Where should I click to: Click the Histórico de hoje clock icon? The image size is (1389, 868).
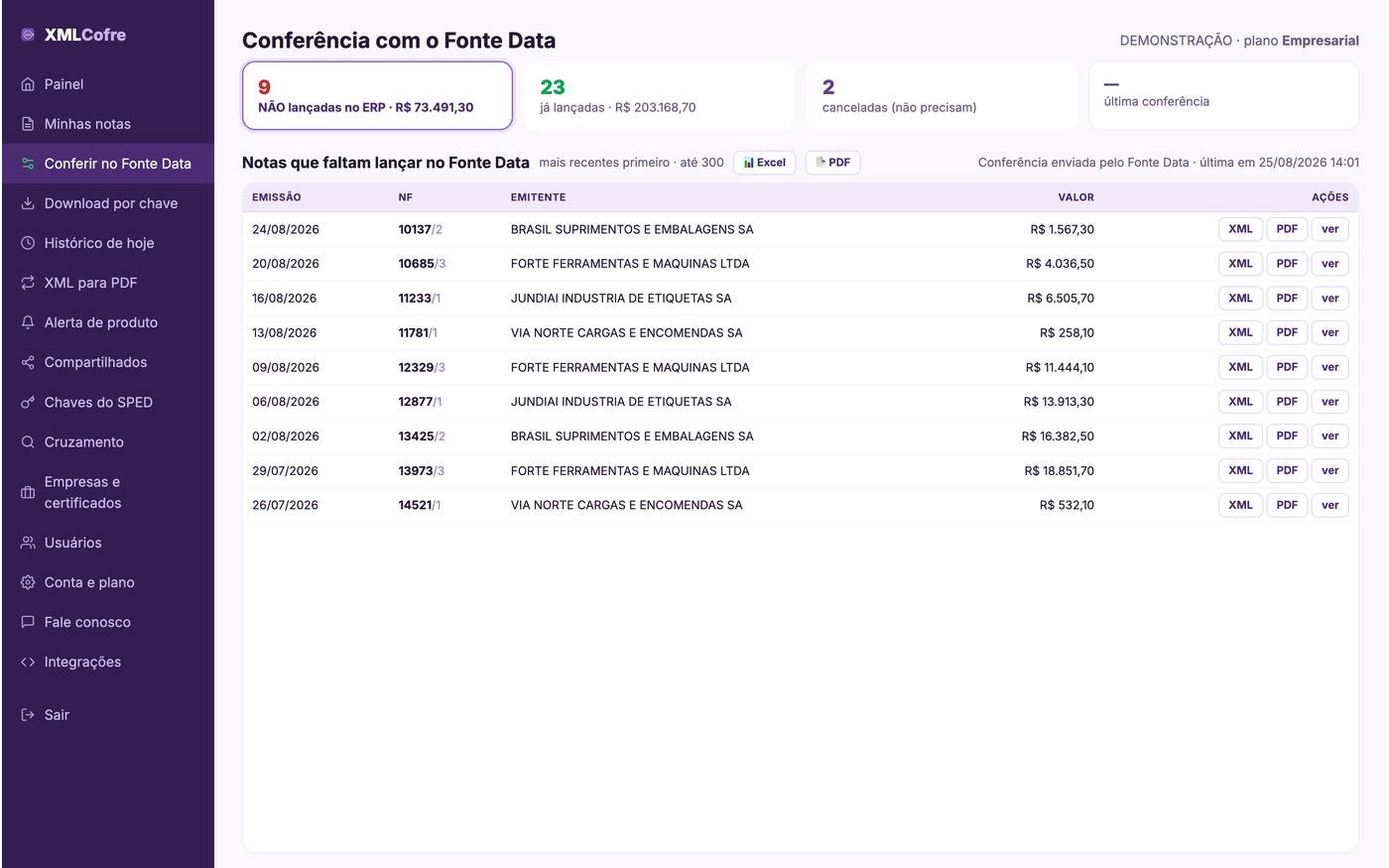[28, 243]
